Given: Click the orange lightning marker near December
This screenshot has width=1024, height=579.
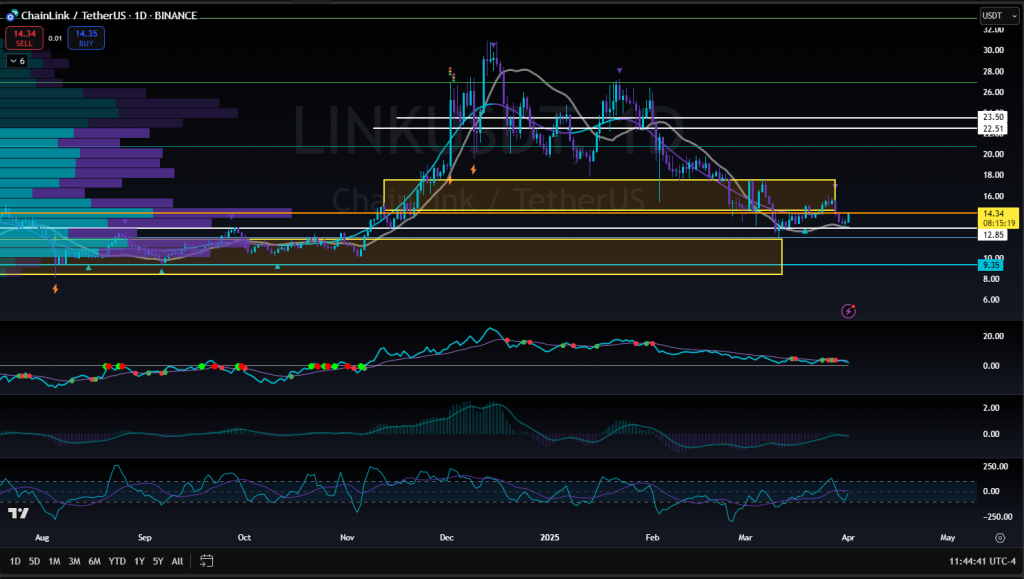Looking at the screenshot, I should 473,170.
